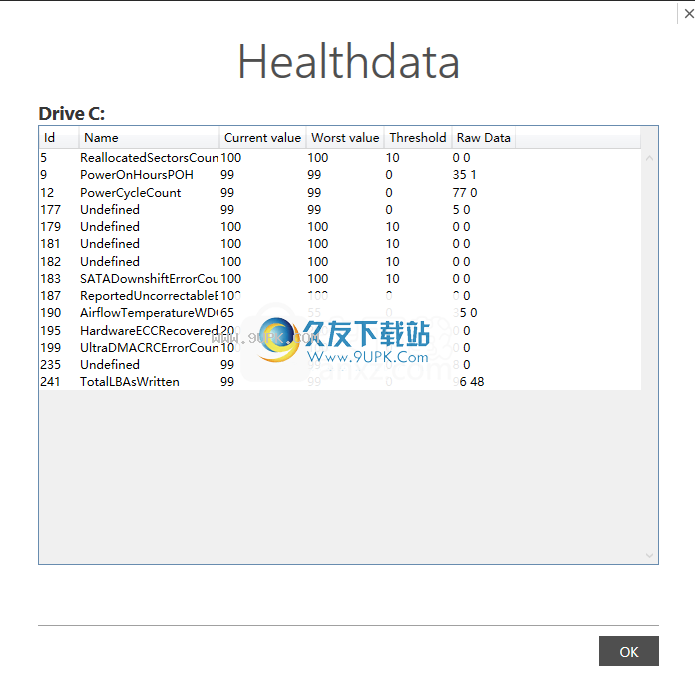Click raw data '6 48' of TotalLBAsWritten
Image resolution: width=695 pixels, height=681 pixels.
point(472,382)
